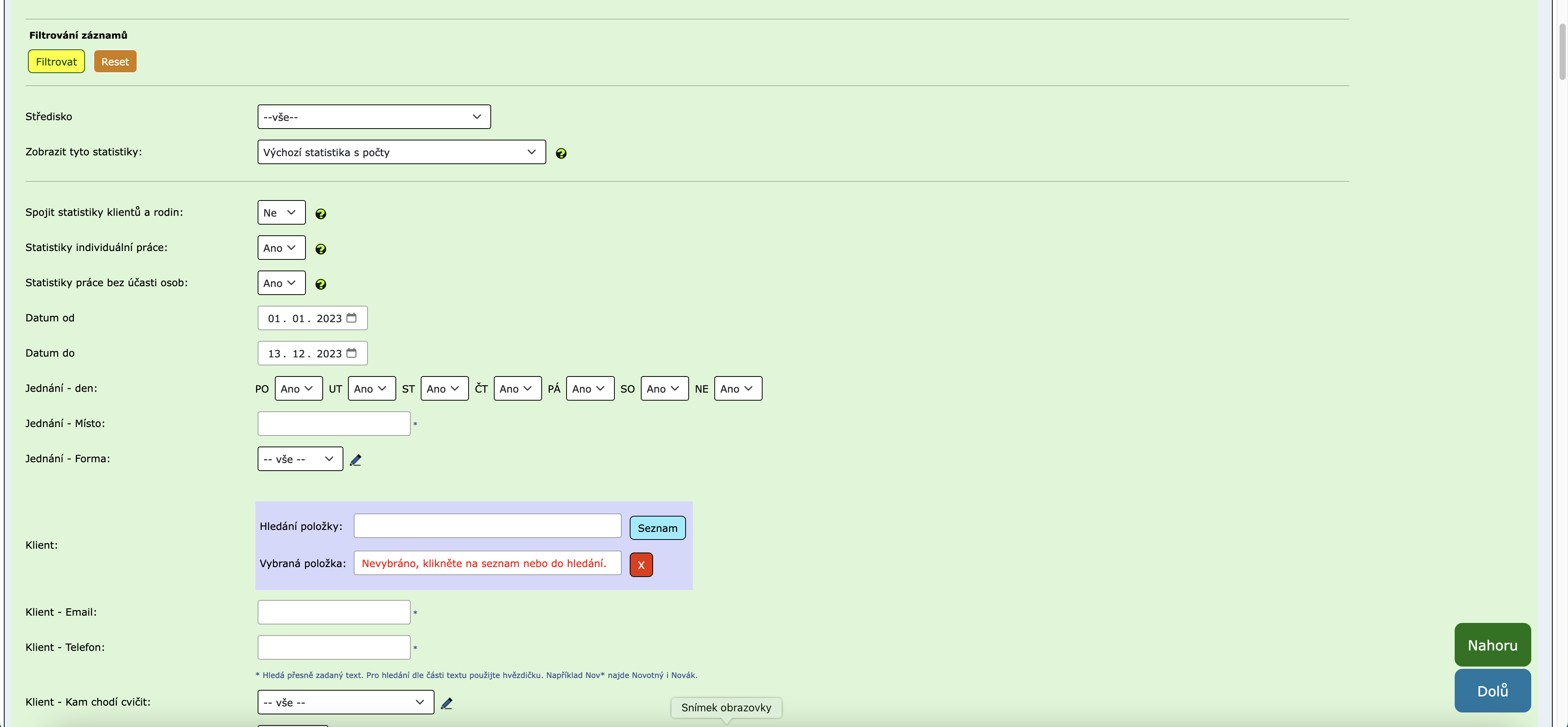Open Jednání - Forma dropdown

click(299, 459)
